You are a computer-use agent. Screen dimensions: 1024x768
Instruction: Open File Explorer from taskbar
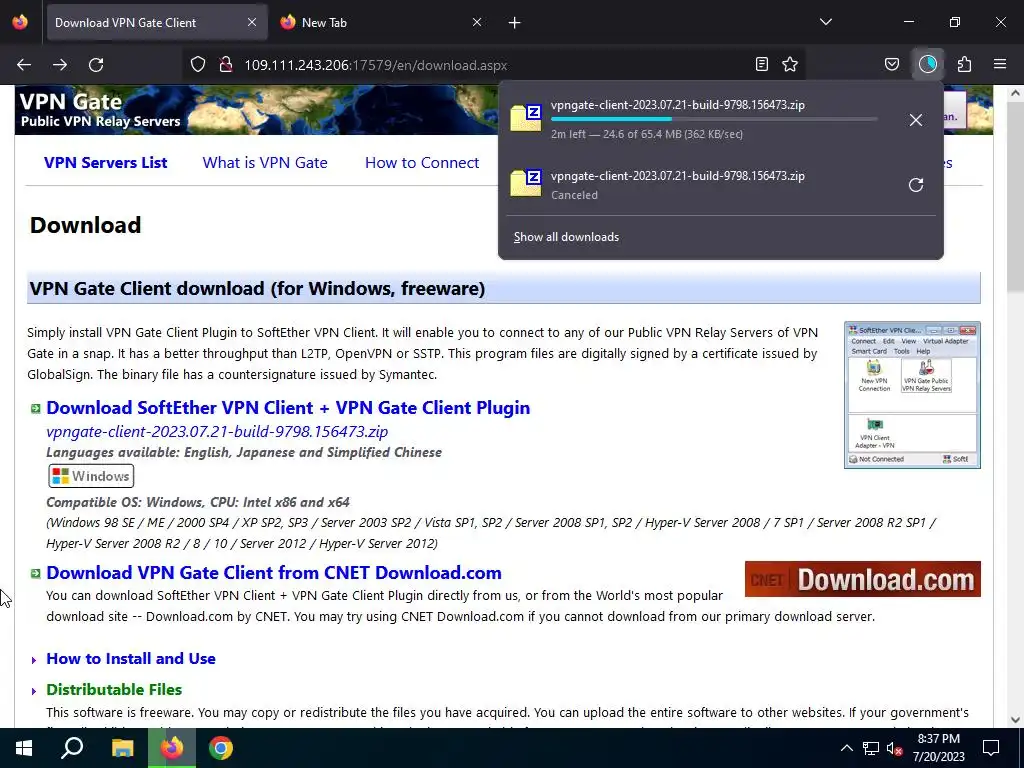(122, 748)
